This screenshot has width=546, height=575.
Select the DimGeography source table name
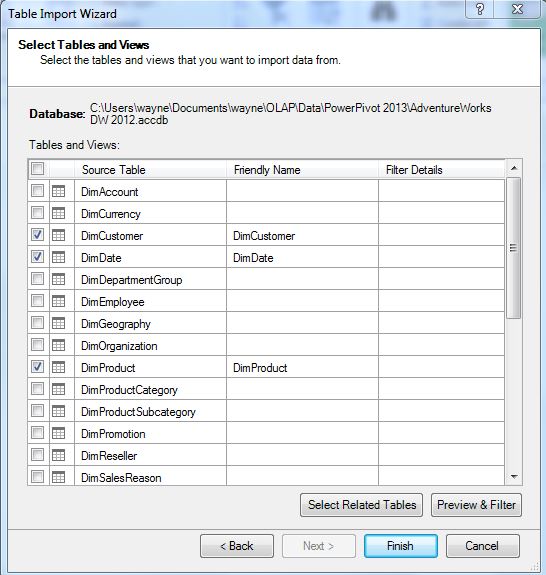(116, 324)
